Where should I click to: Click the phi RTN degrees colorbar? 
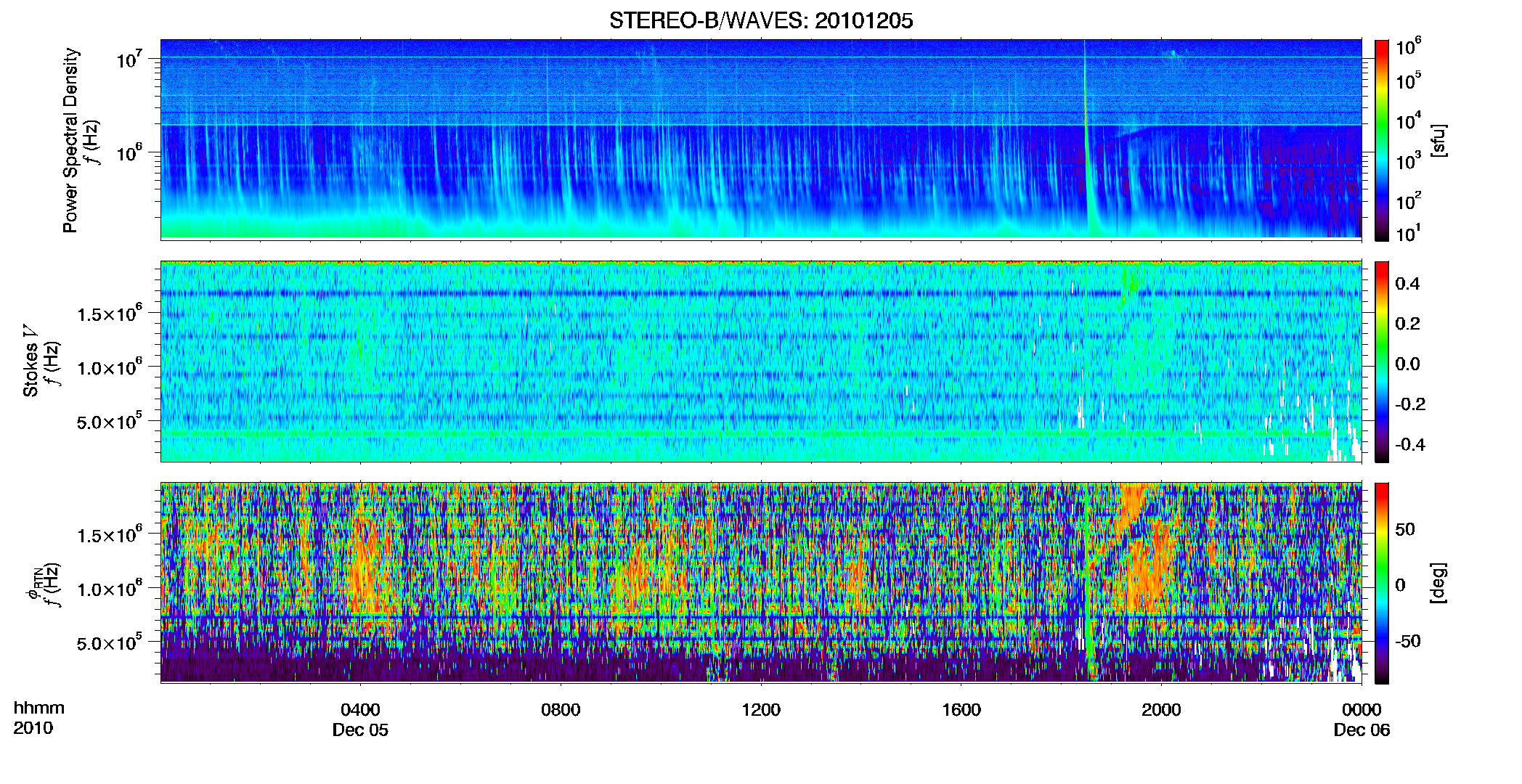1382,583
